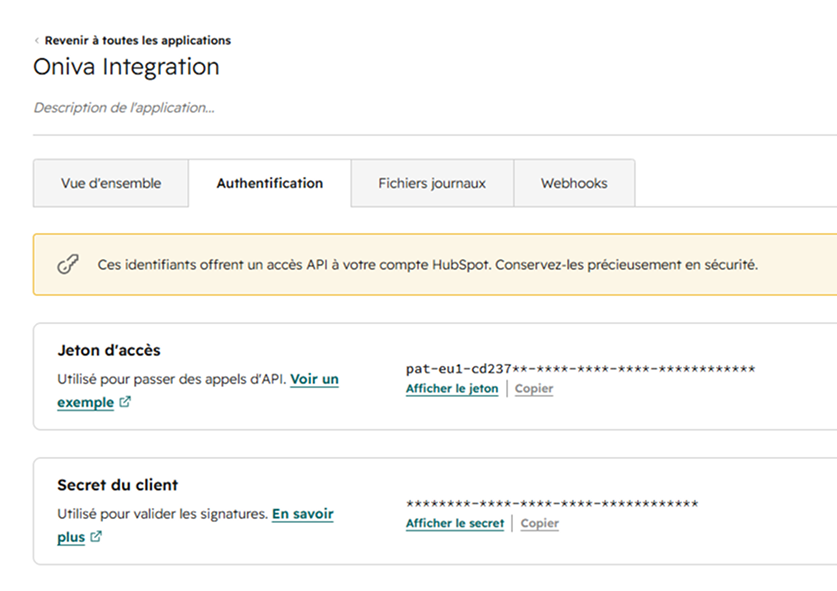Go back via Revenir à toutes les applications
837x591 pixels.
(138, 41)
